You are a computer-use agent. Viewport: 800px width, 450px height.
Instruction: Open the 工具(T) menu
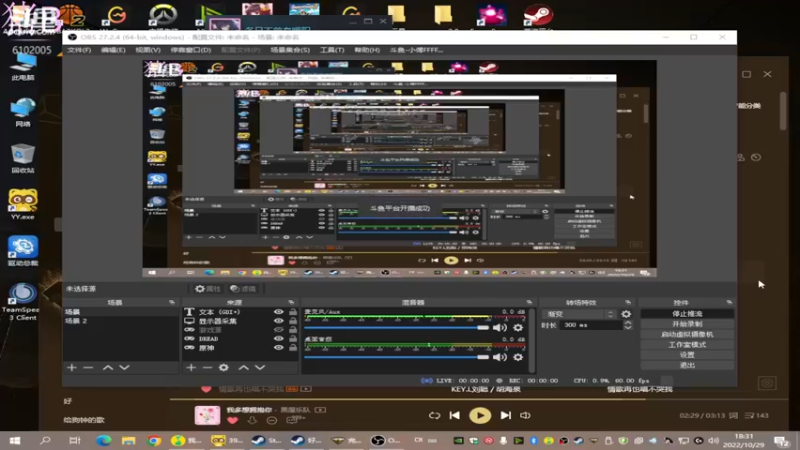(332, 50)
